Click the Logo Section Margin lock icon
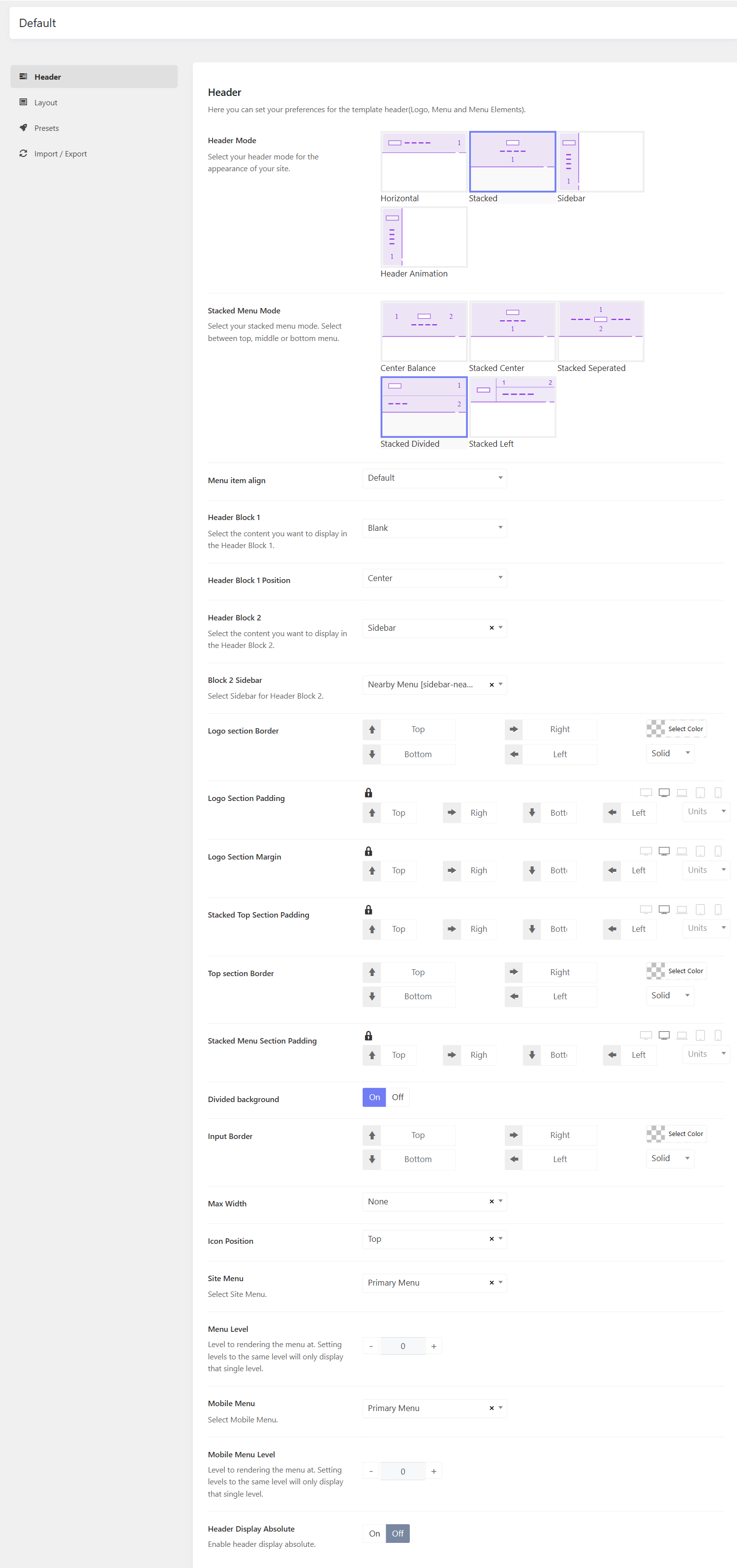Image resolution: width=737 pixels, height=1568 pixels. 368,851
